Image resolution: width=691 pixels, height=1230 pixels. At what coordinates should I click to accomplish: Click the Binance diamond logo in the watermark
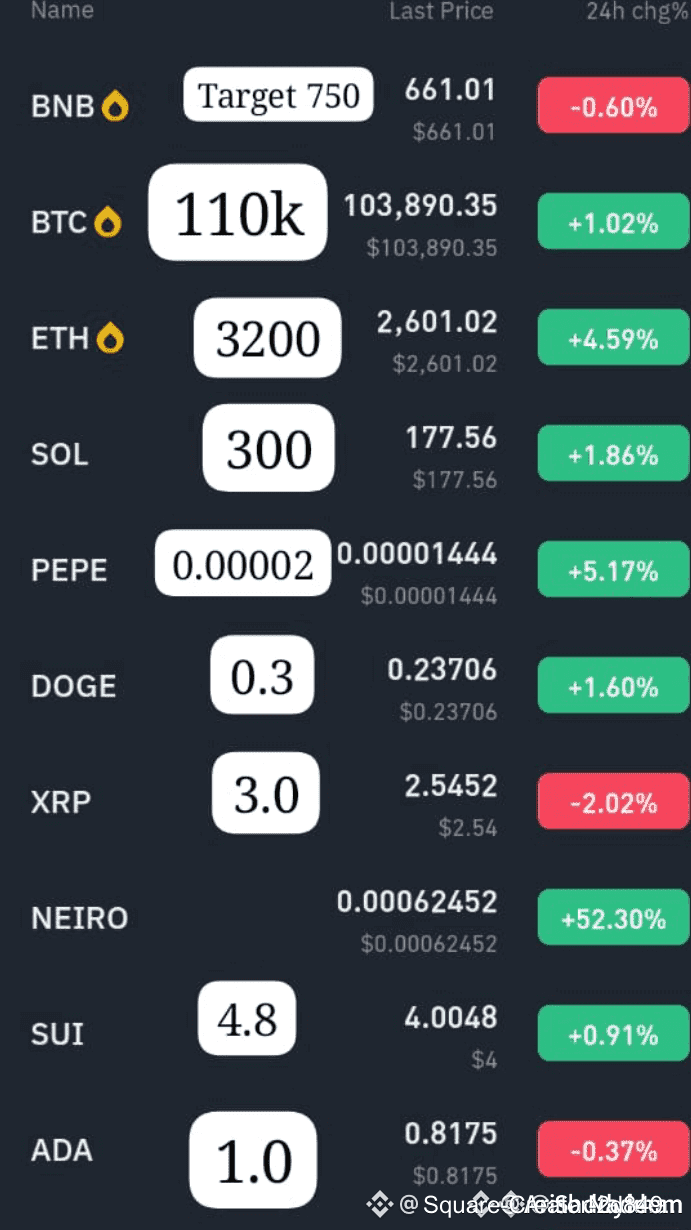(380, 1205)
